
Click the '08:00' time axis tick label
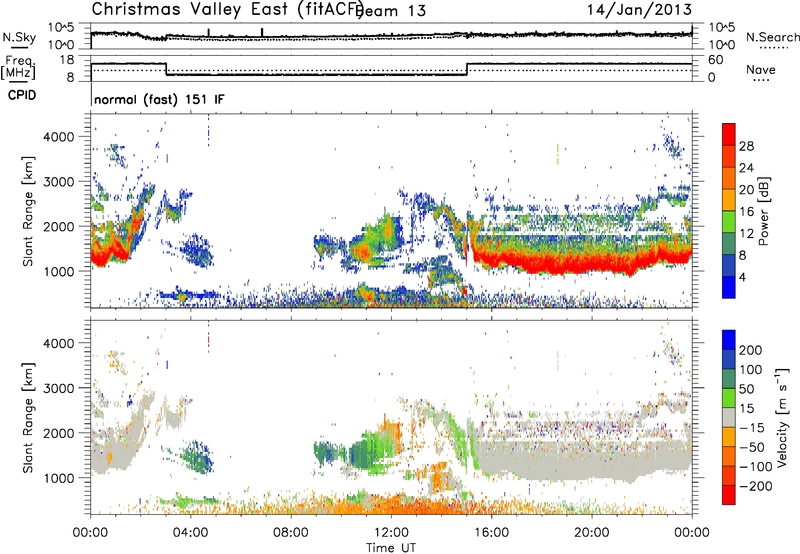click(291, 533)
